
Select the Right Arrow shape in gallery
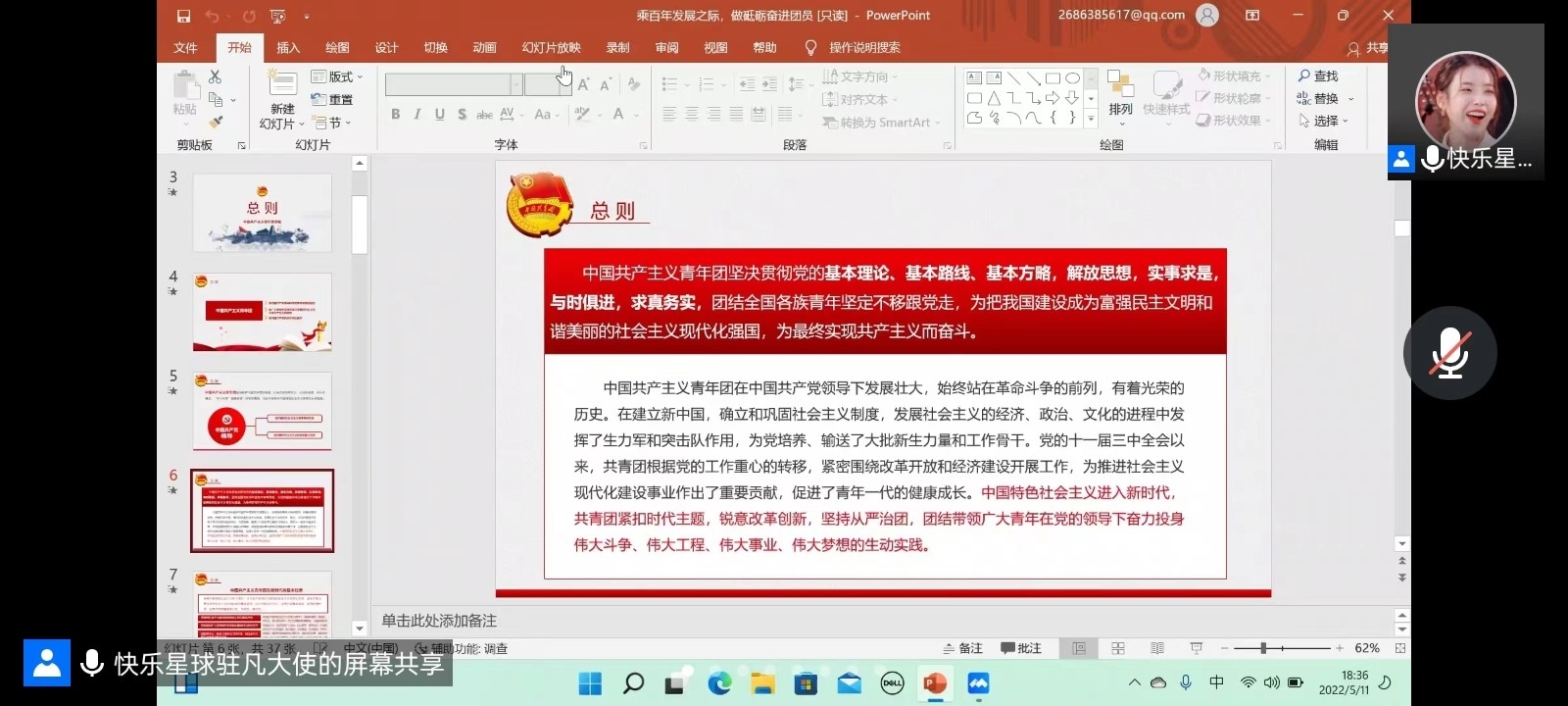click(1053, 98)
